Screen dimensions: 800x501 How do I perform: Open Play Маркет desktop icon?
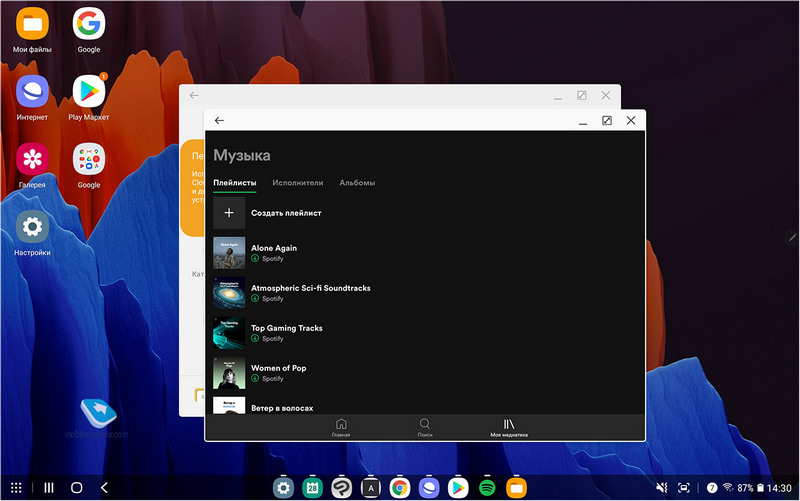tap(89, 98)
